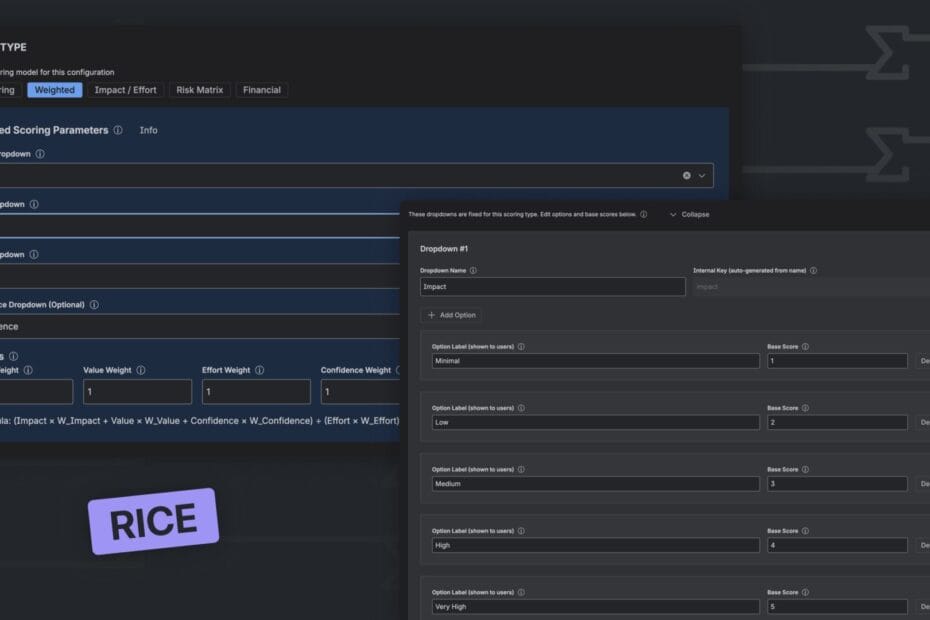The height and width of the screenshot is (620, 930).
Task: Click the Info link beside Scoring Parameters
Action: point(148,130)
